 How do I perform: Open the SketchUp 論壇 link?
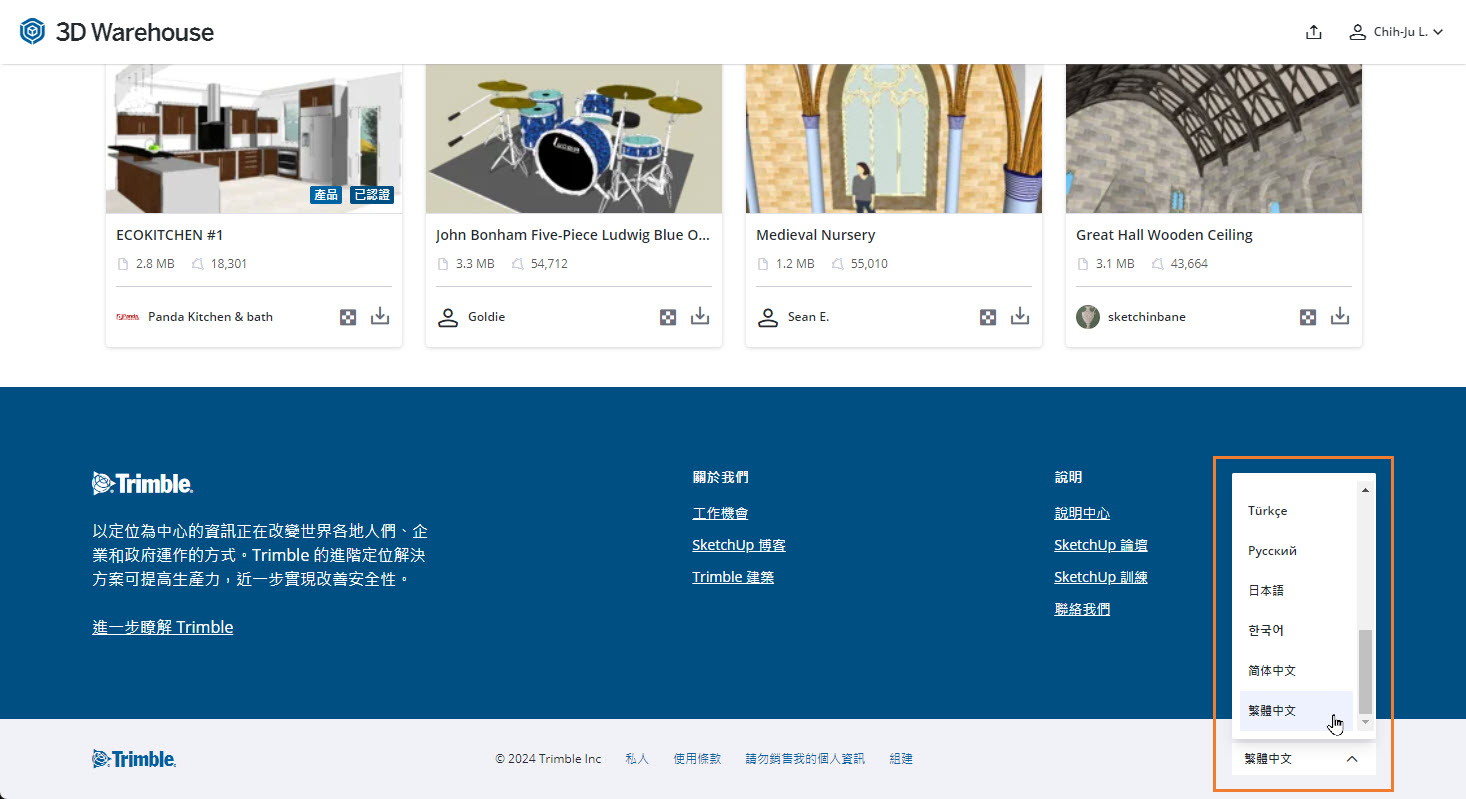click(1101, 545)
